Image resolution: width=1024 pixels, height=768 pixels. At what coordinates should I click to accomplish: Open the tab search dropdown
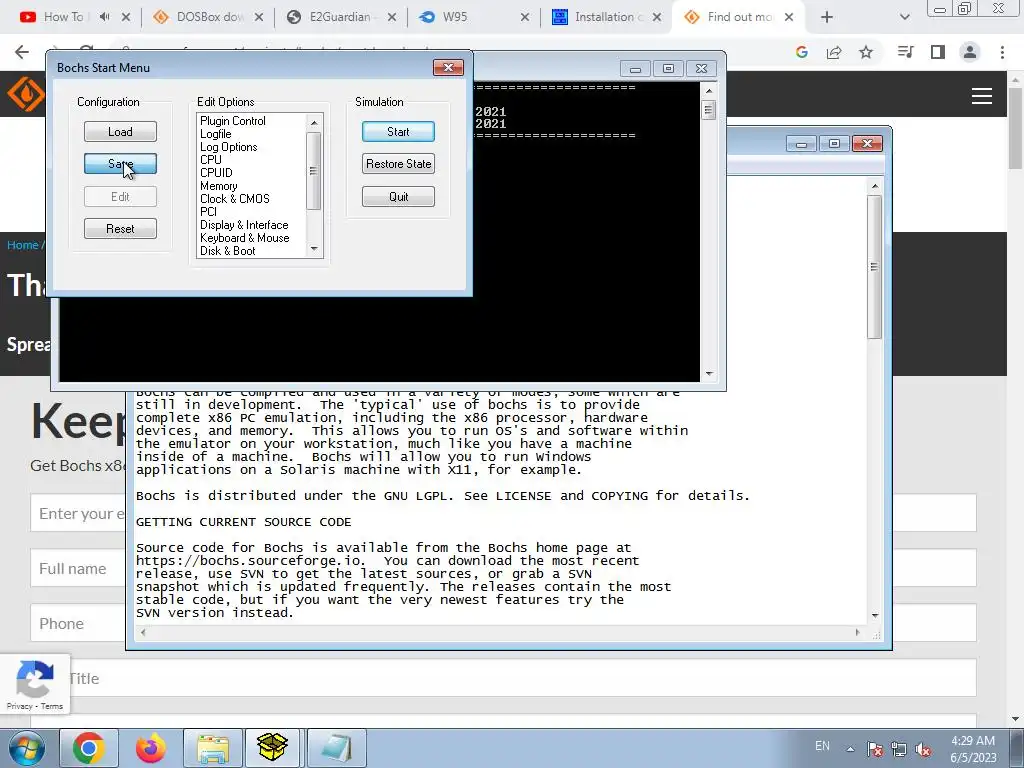[x=904, y=17]
